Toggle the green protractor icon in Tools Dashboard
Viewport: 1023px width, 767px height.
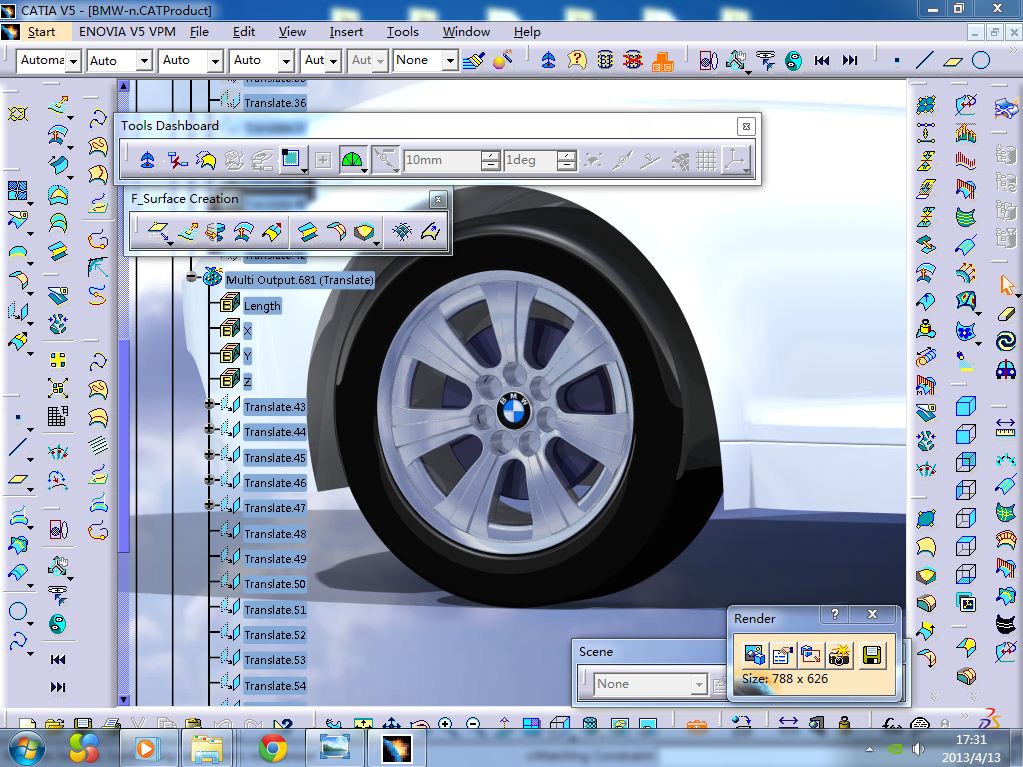[352, 160]
